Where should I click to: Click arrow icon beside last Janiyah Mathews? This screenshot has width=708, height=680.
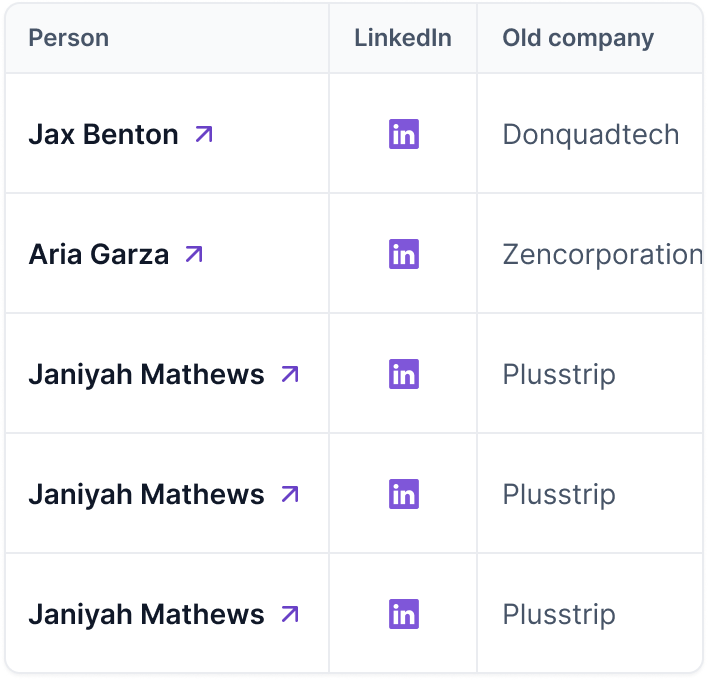(290, 615)
